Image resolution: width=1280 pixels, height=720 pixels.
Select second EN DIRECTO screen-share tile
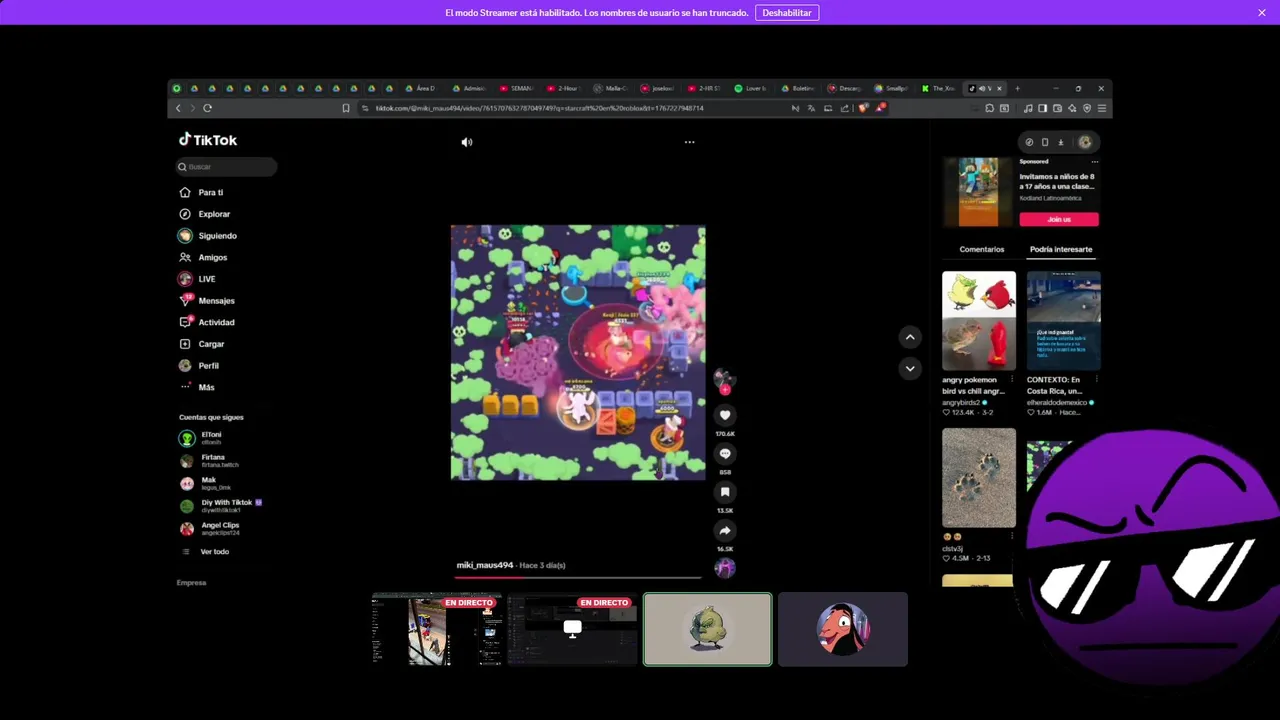(x=572, y=629)
